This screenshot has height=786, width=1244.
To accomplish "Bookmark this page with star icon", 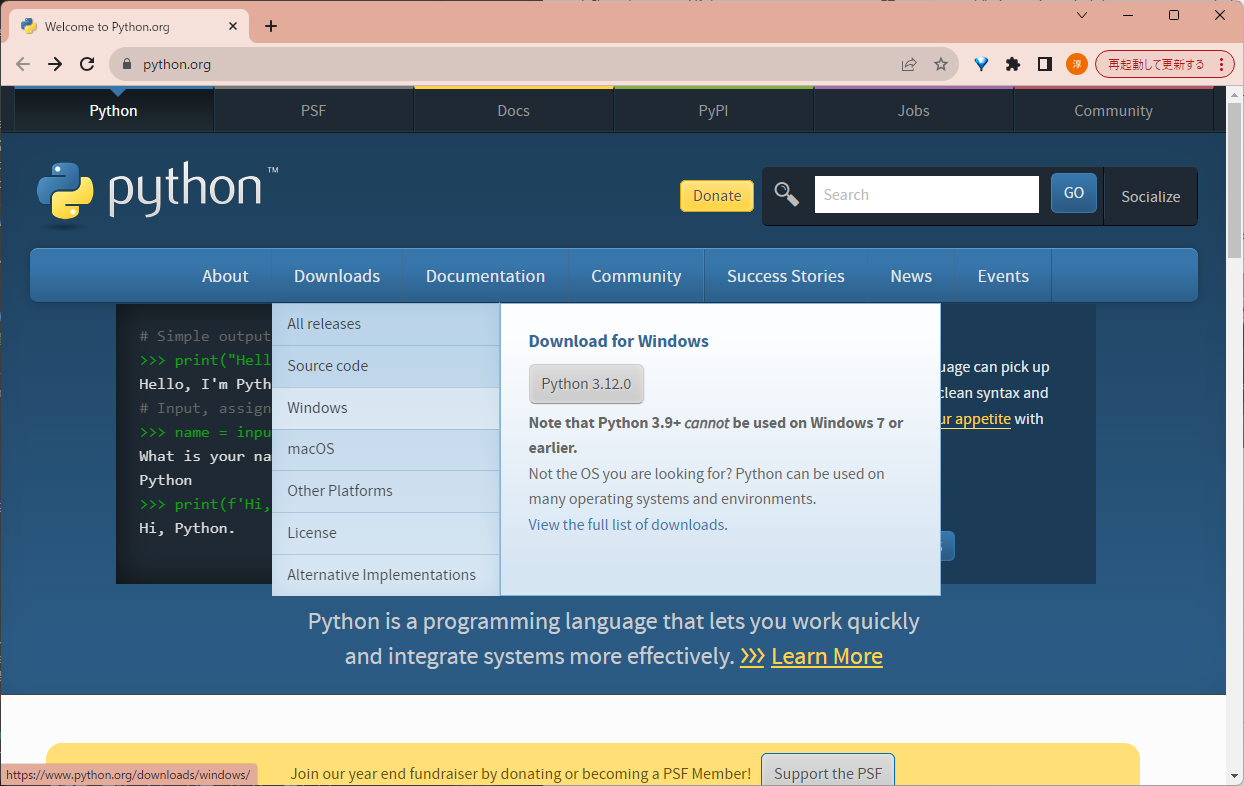I will click(941, 64).
